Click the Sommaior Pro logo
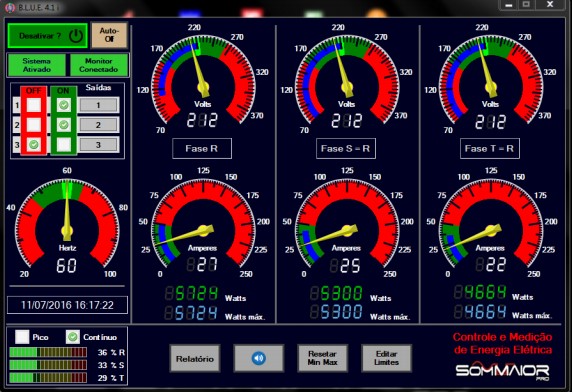Image resolution: width=572 pixels, height=392 pixels. click(503, 371)
